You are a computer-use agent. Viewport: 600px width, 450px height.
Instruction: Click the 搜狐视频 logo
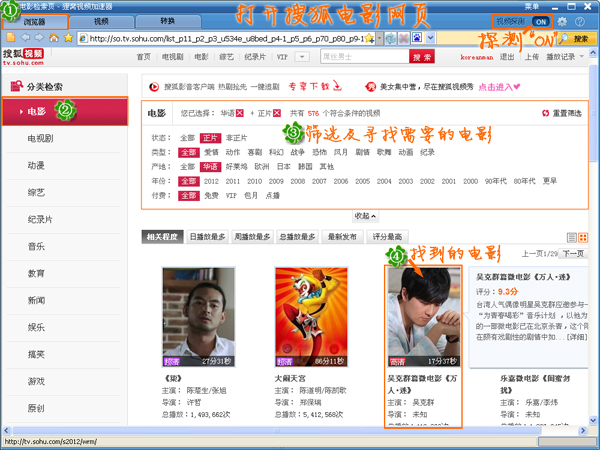23,57
